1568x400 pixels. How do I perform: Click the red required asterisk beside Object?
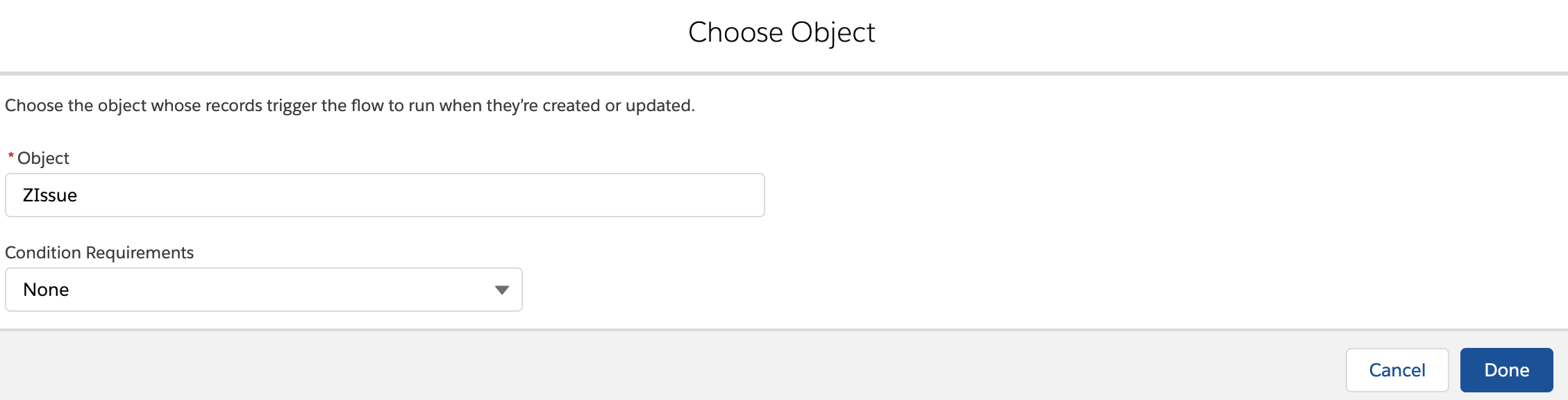coord(10,157)
